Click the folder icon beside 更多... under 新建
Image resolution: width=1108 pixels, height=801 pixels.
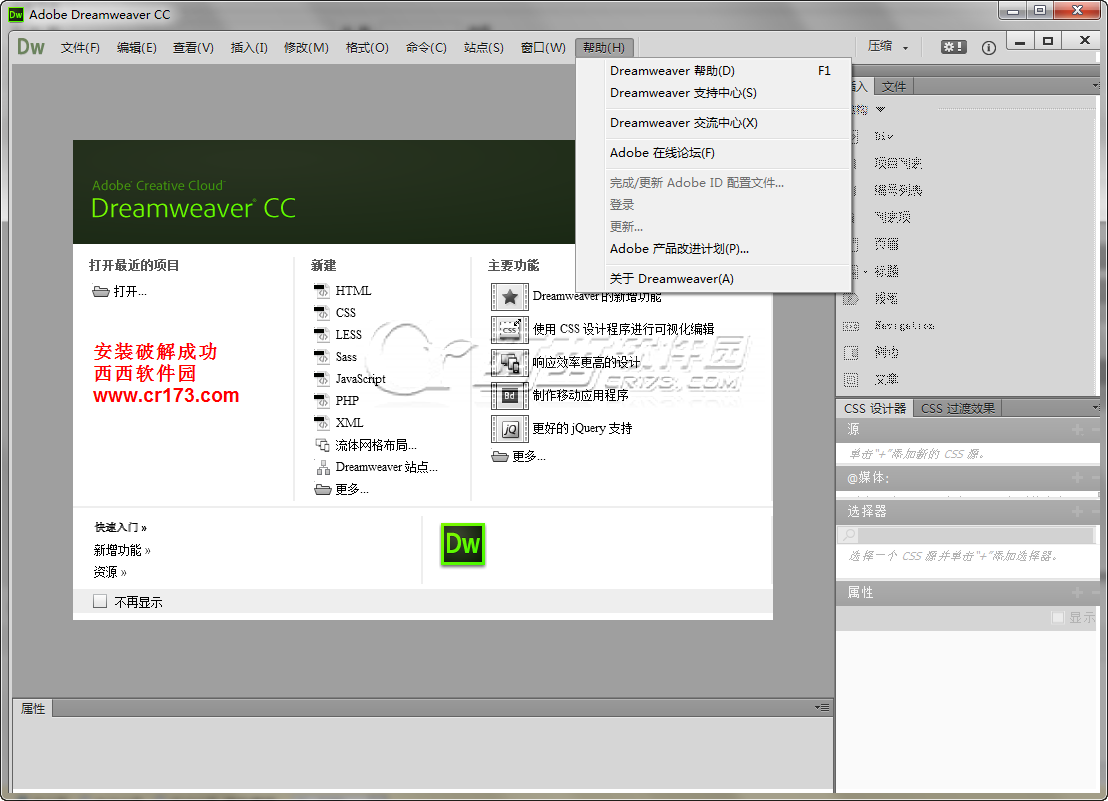(323, 490)
